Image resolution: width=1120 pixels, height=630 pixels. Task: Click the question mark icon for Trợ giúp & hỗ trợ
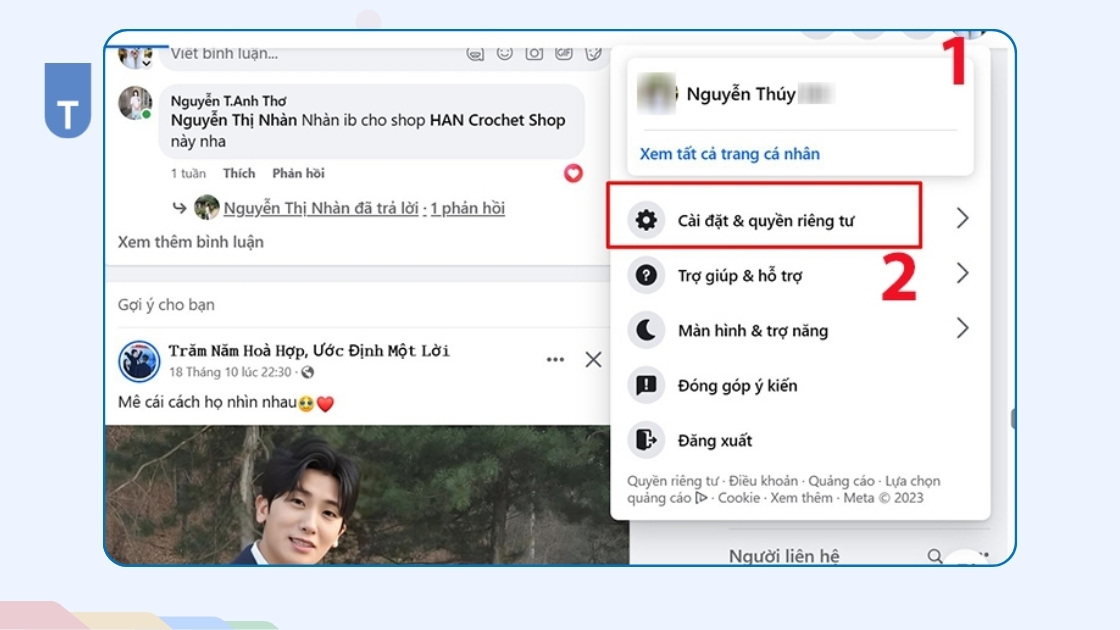(646, 275)
